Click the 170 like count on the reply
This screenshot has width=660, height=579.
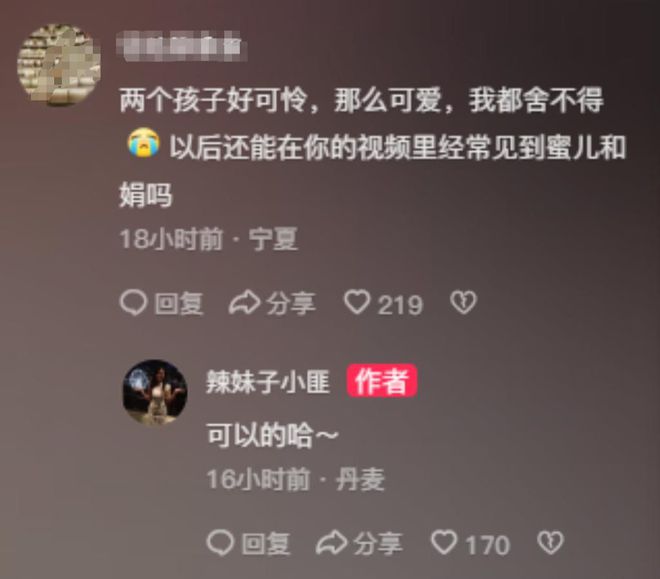coord(487,544)
